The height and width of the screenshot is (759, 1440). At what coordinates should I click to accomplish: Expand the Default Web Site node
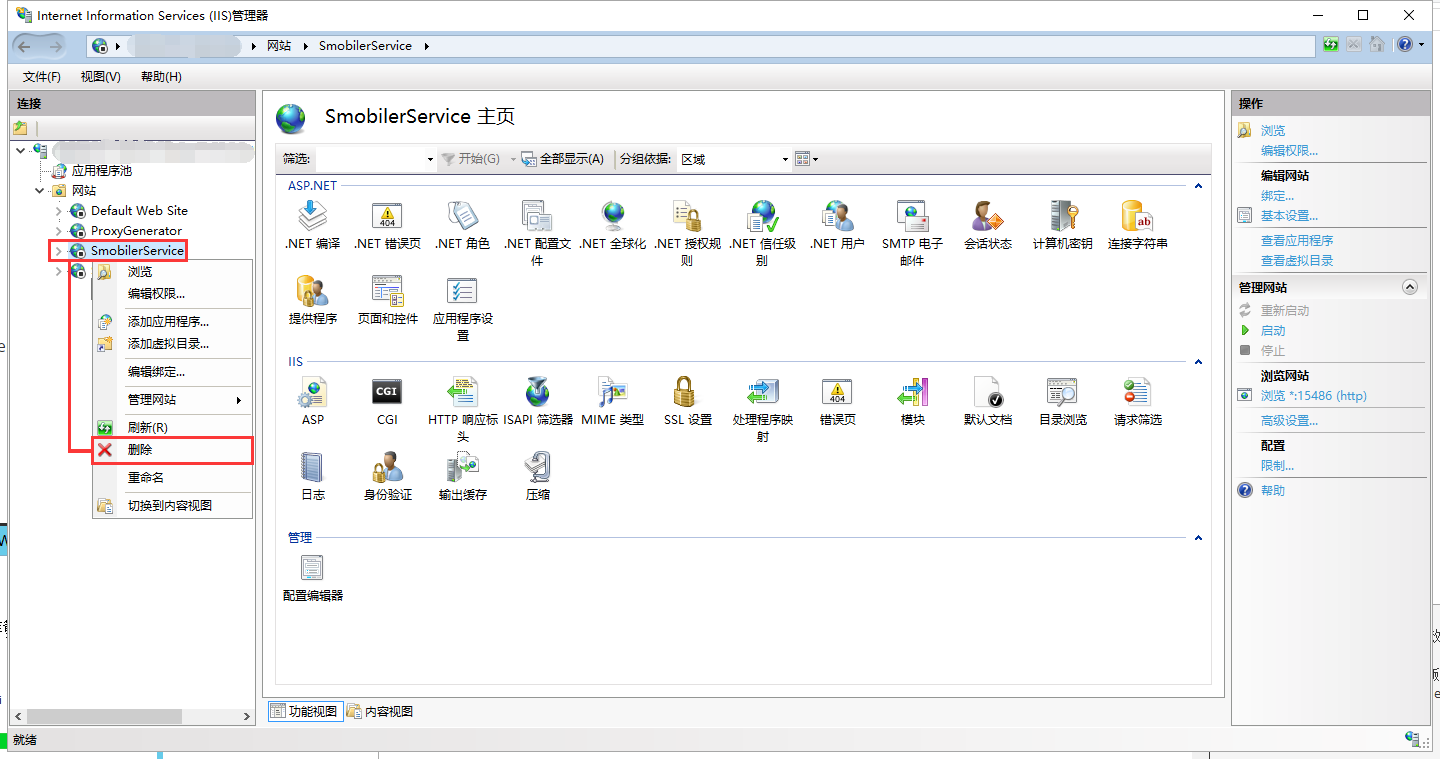point(58,211)
